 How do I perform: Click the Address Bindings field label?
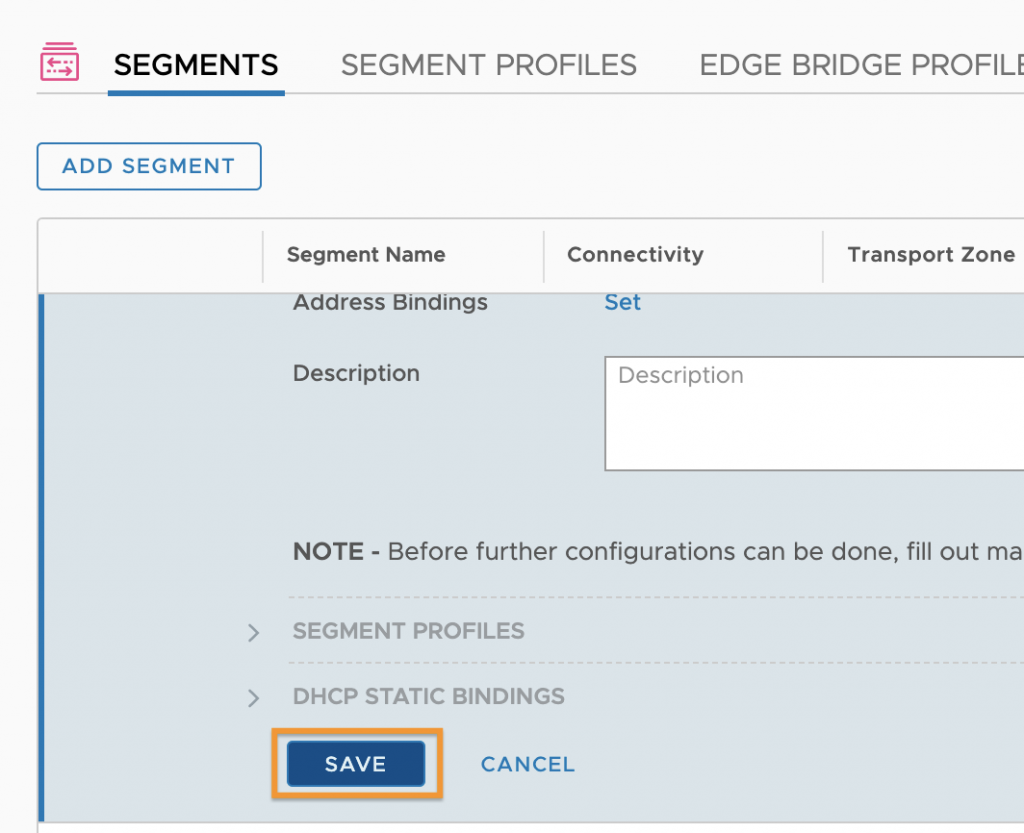391,302
